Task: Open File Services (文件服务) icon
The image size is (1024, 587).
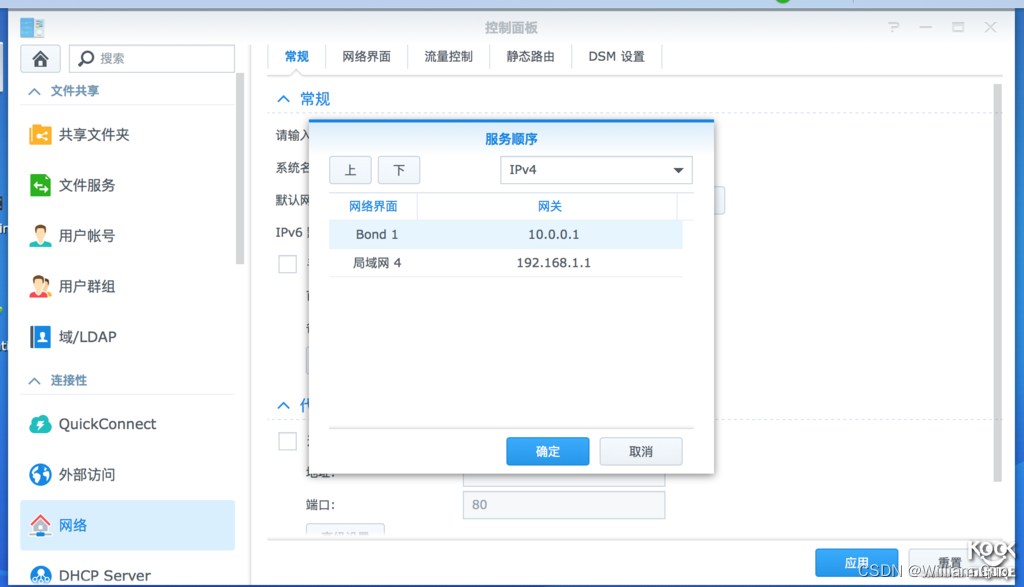Action: (x=41, y=185)
